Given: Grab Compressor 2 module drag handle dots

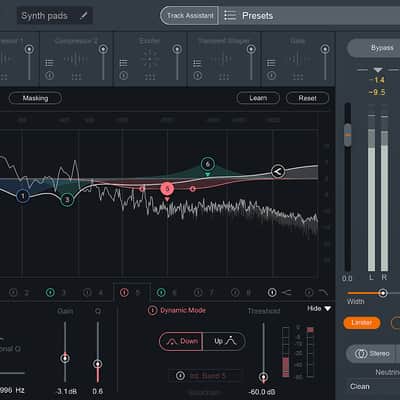Looking at the screenshot, I should 76,77.
